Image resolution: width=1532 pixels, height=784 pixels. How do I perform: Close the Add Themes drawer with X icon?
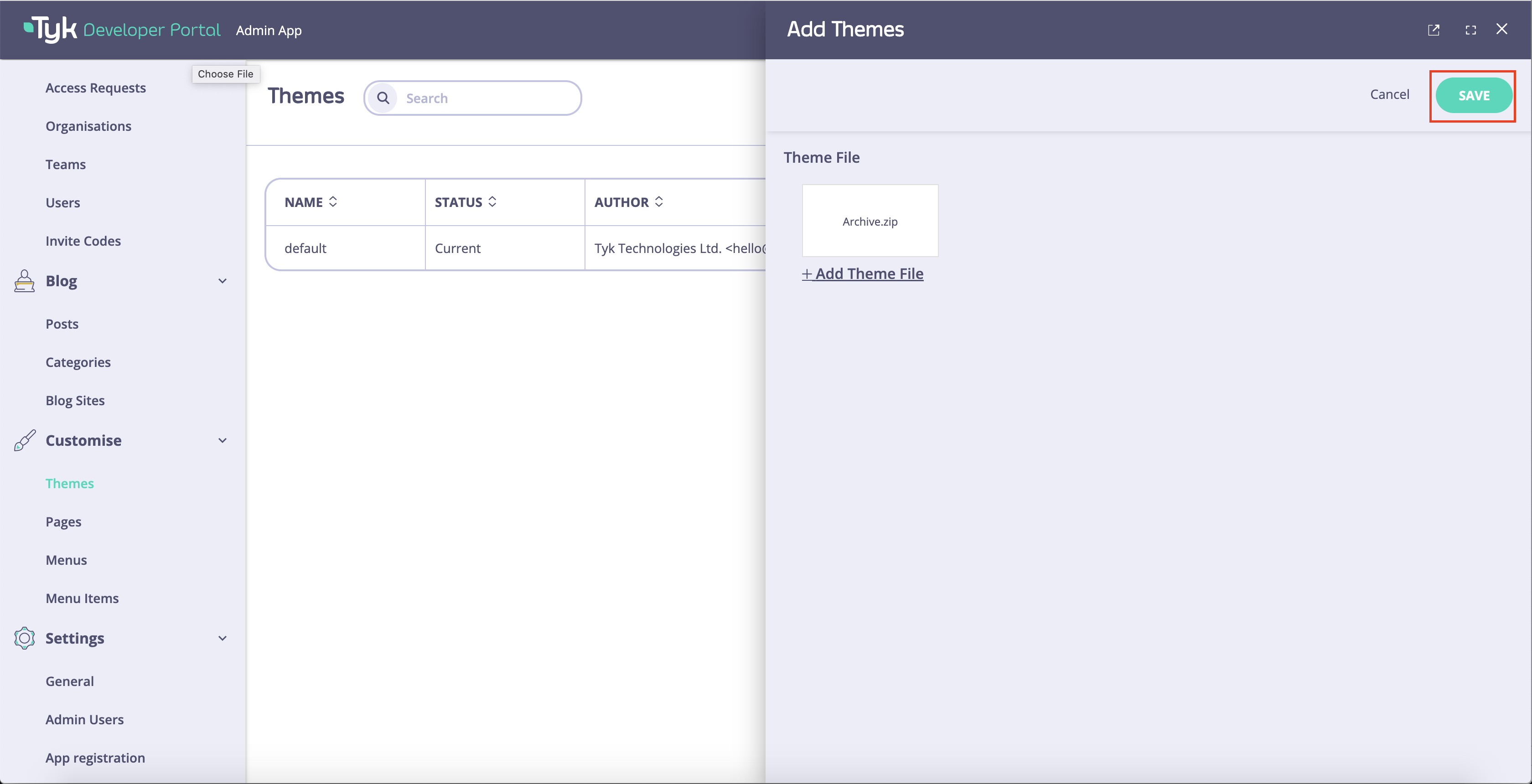(x=1503, y=29)
